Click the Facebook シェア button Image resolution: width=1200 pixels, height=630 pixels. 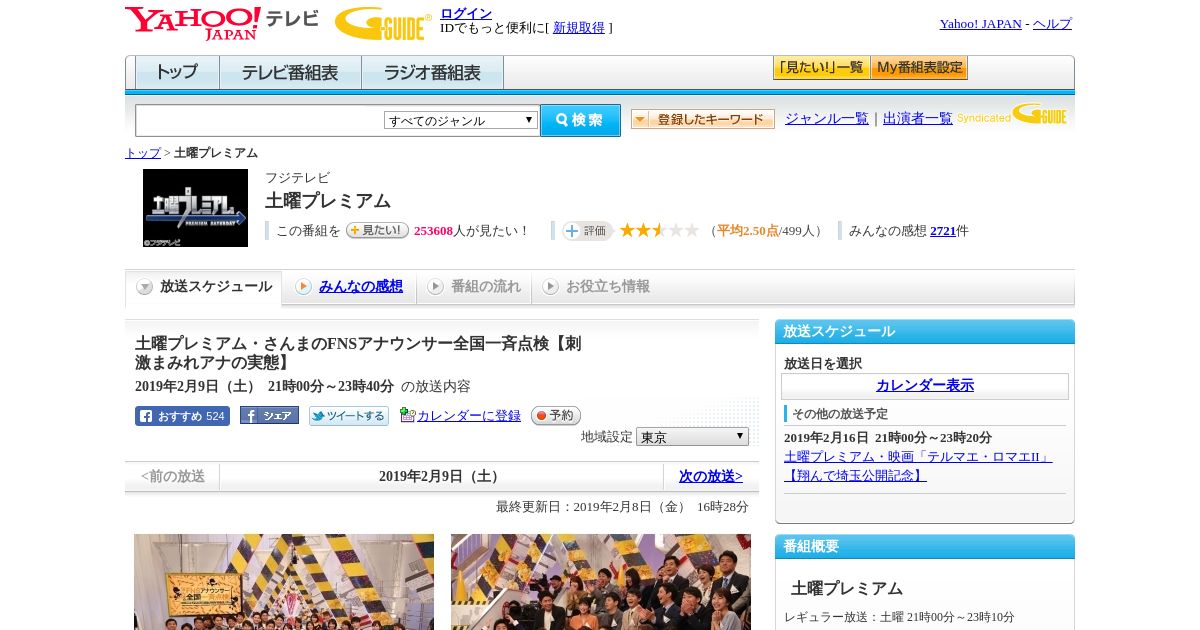pyautogui.click(x=269, y=415)
